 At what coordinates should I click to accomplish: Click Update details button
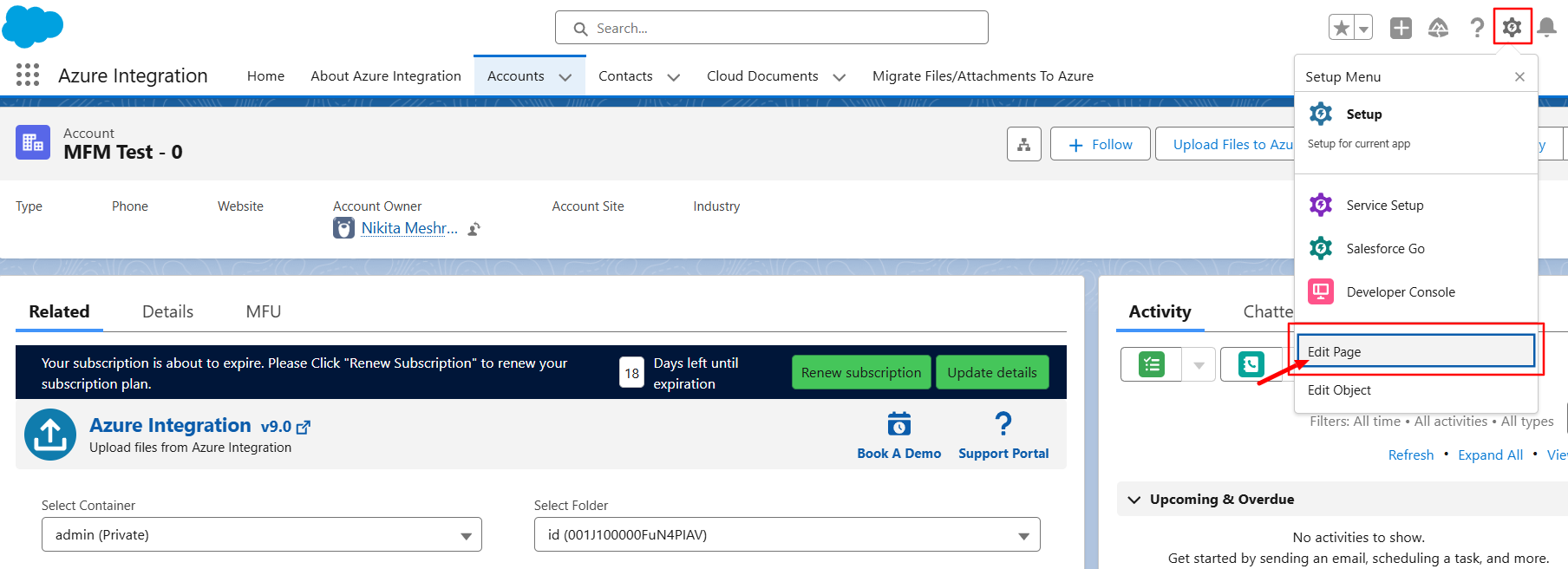[x=992, y=372]
